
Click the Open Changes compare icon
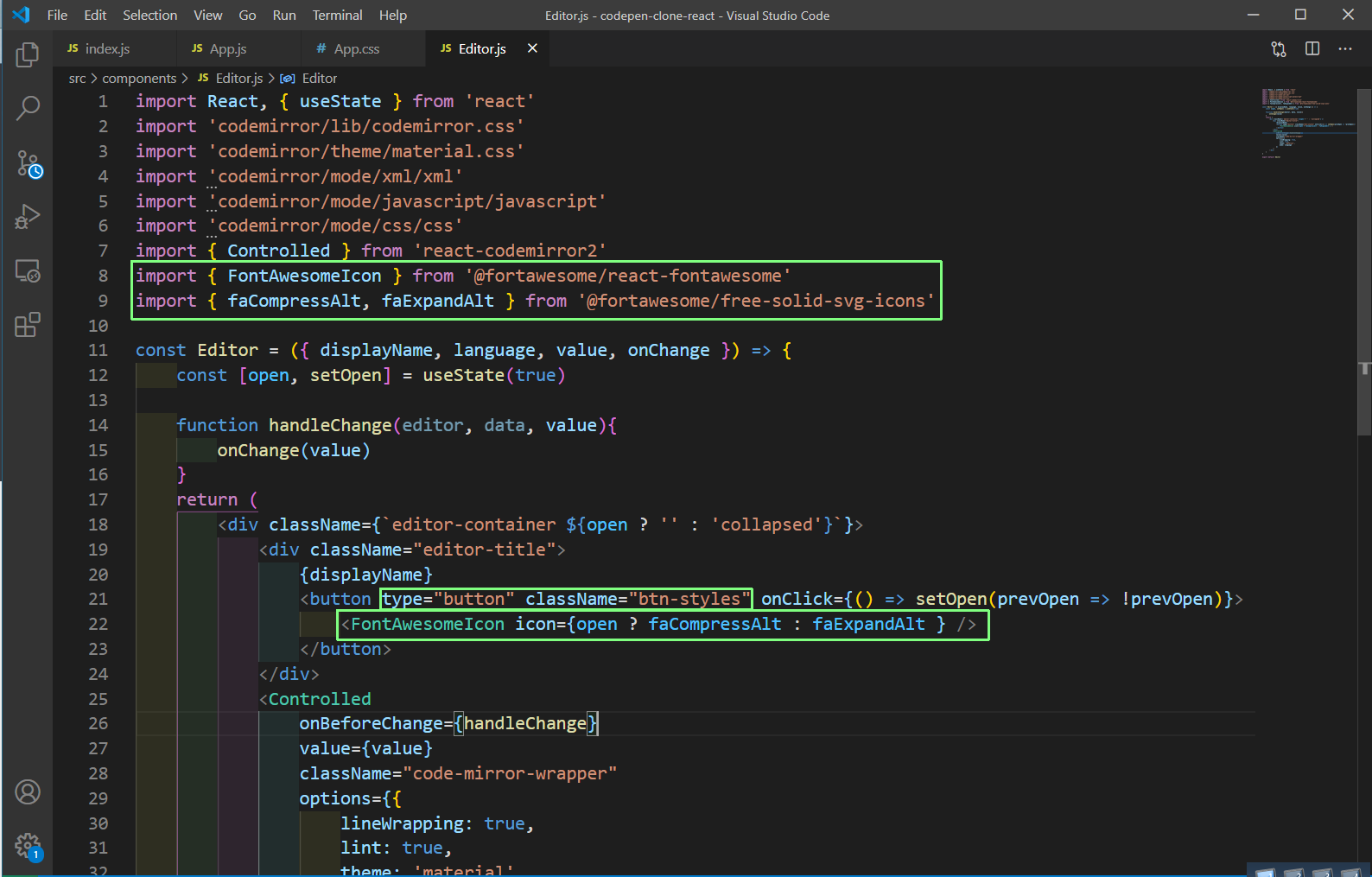click(1279, 49)
